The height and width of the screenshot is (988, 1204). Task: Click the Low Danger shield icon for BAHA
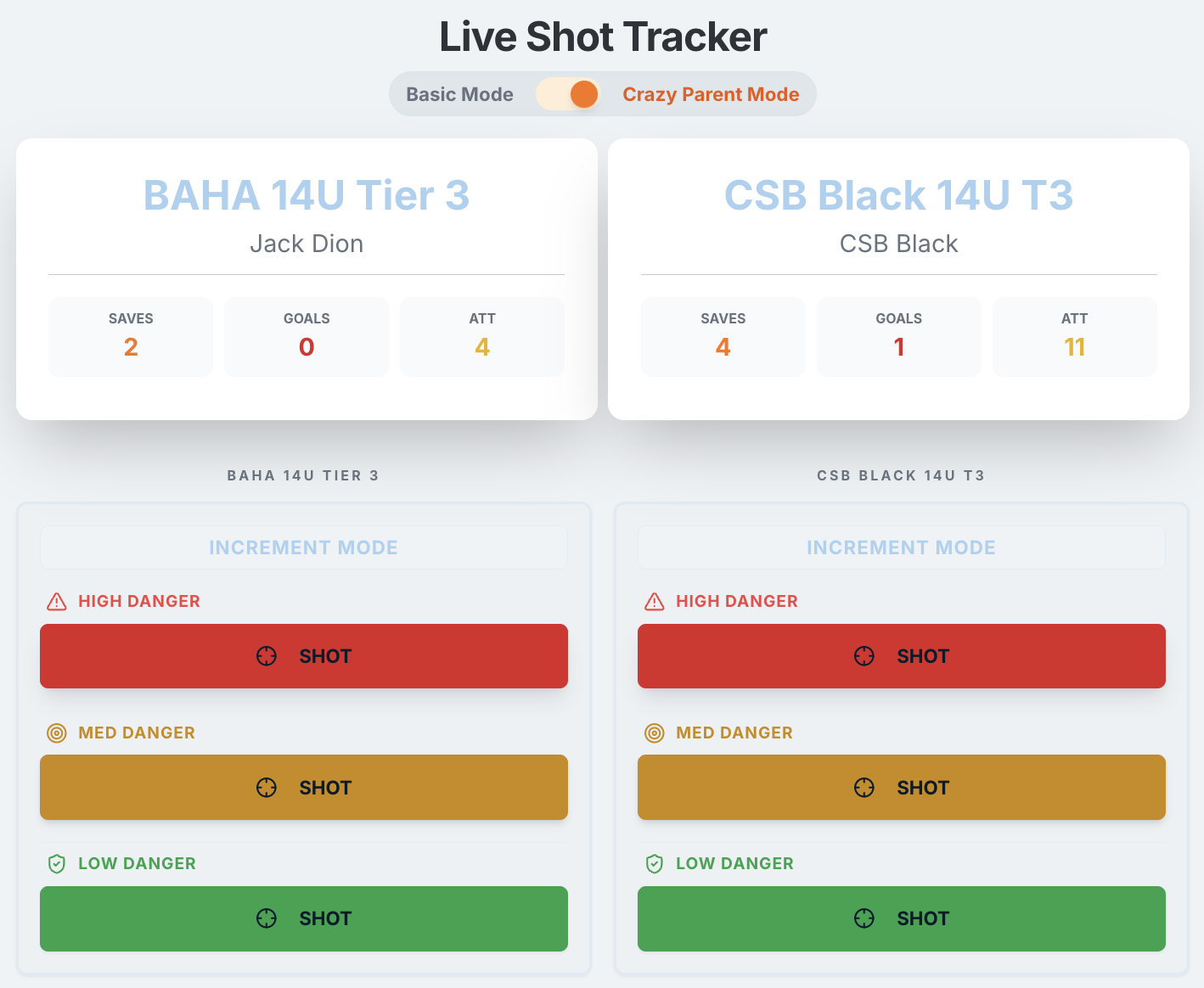pos(56,863)
